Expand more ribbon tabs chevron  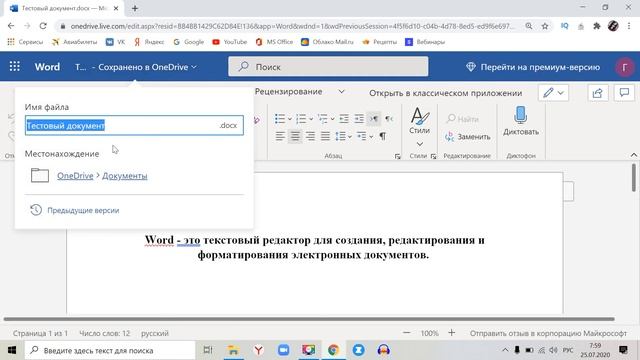pos(341,92)
